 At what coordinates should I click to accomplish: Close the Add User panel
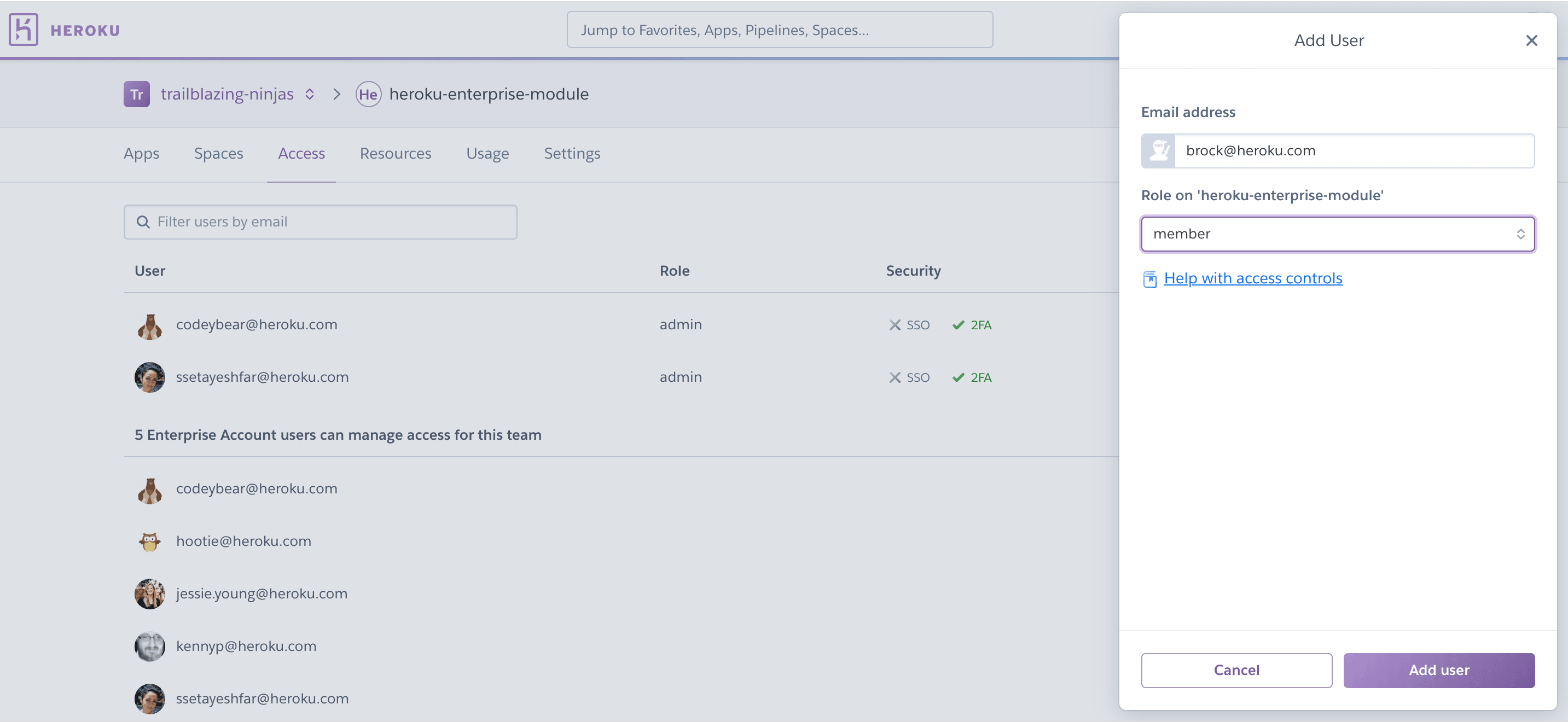tap(1531, 40)
